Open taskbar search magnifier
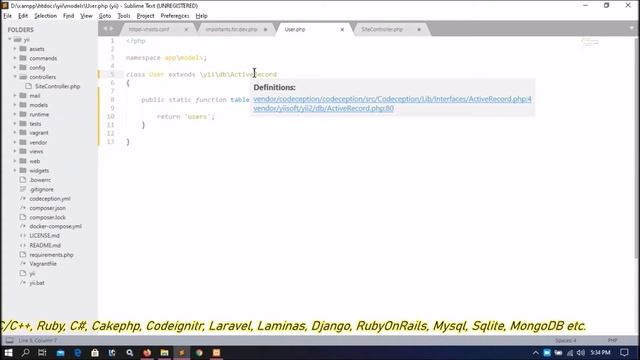The width and height of the screenshot is (640, 360). point(25,353)
